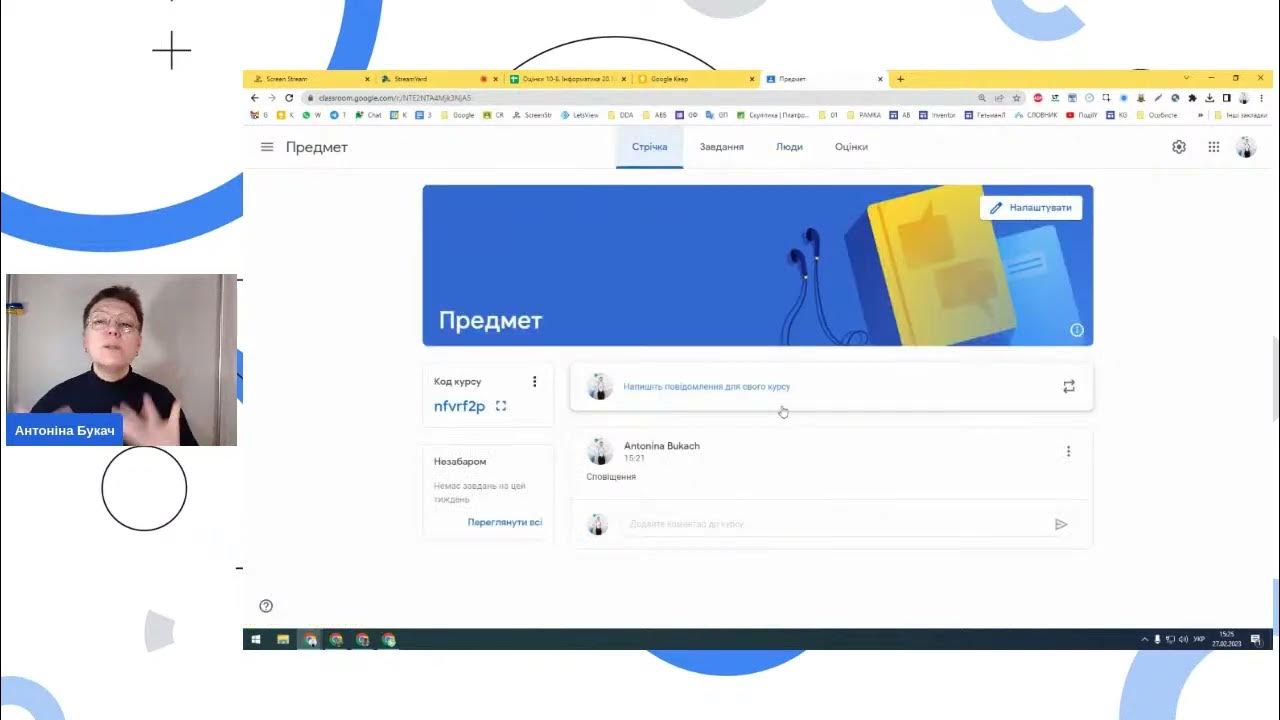Open the browser extensions puzzle icon
The width and height of the screenshot is (1280, 720).
(1192, 98)
